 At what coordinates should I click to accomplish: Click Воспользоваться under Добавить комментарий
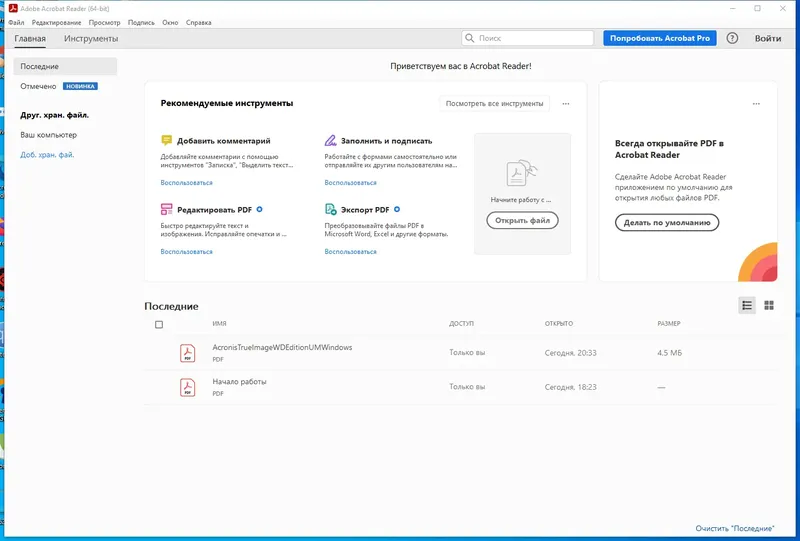tap(187, 183)
